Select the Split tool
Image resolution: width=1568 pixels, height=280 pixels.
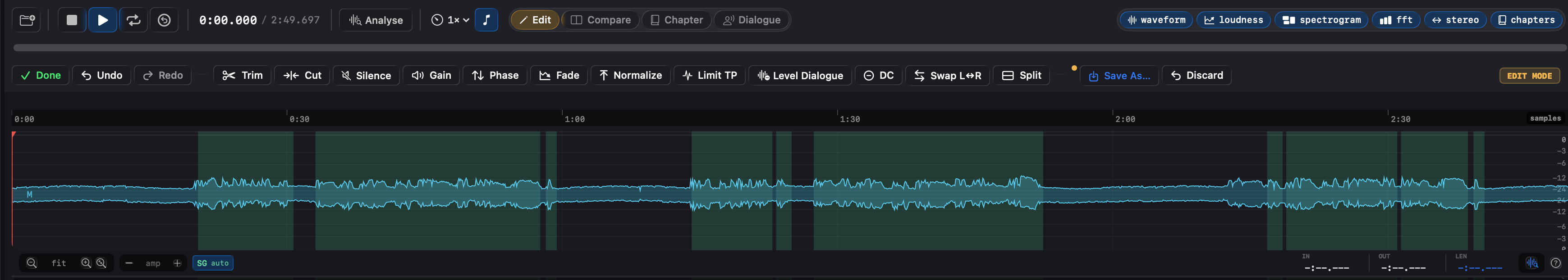(1022, 75)
